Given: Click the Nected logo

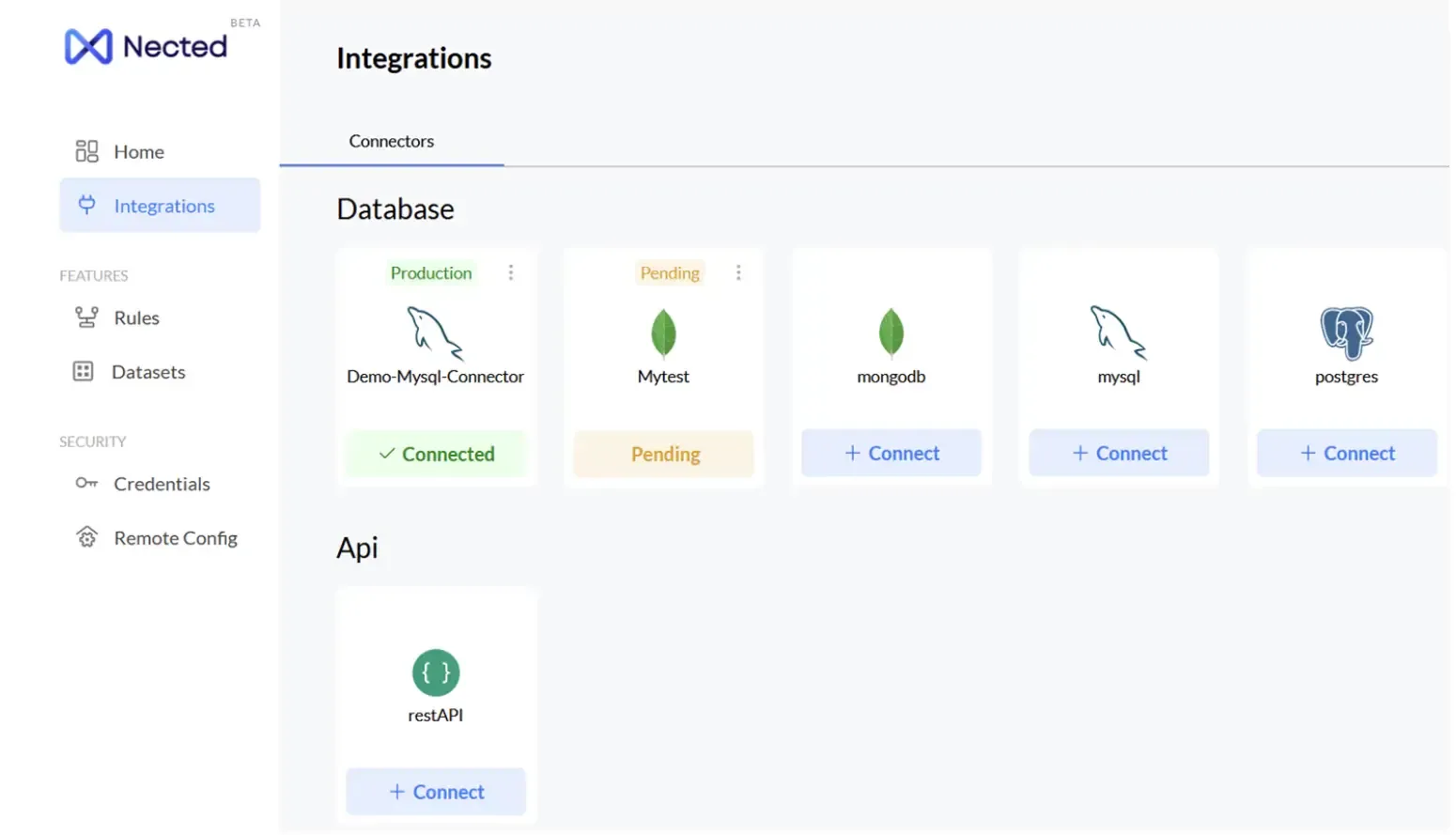Looking at the screenshot, I should click(146, 45).
